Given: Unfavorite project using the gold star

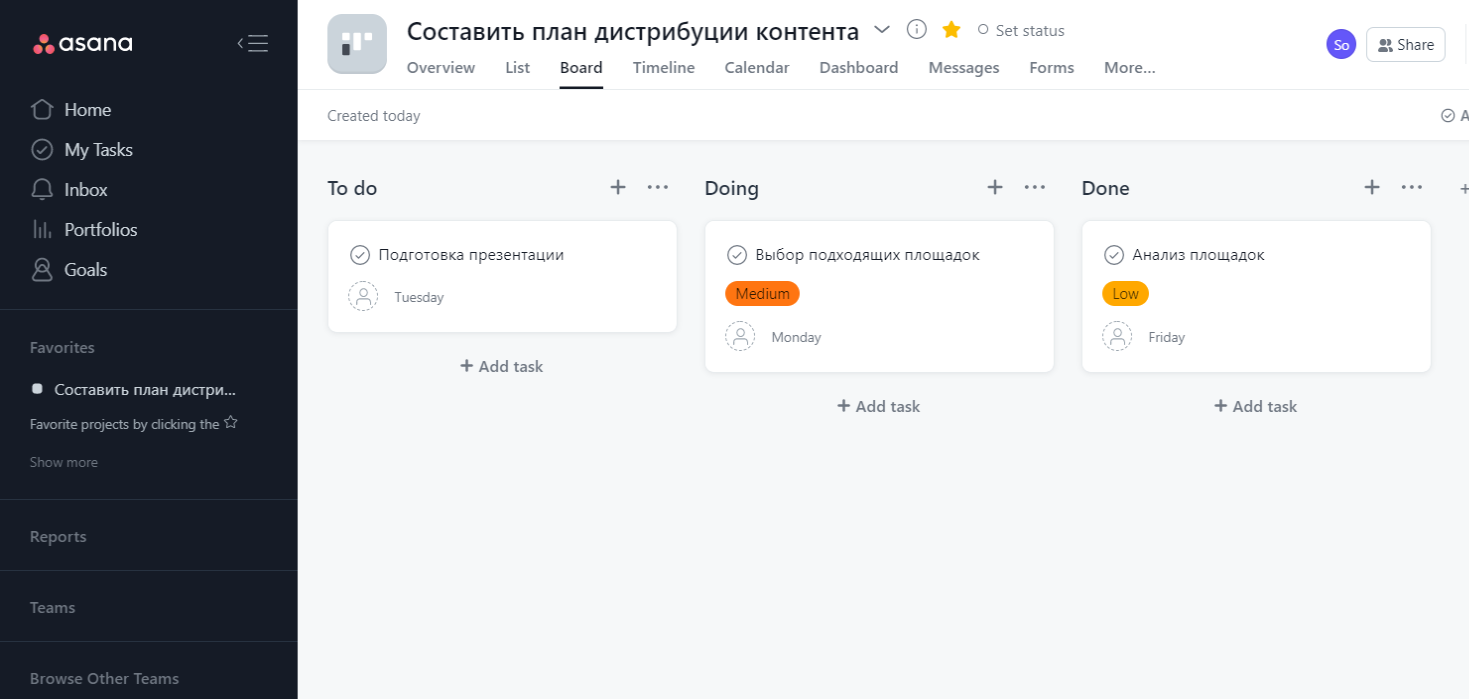Looking at the screenshot, I should 951,30.
